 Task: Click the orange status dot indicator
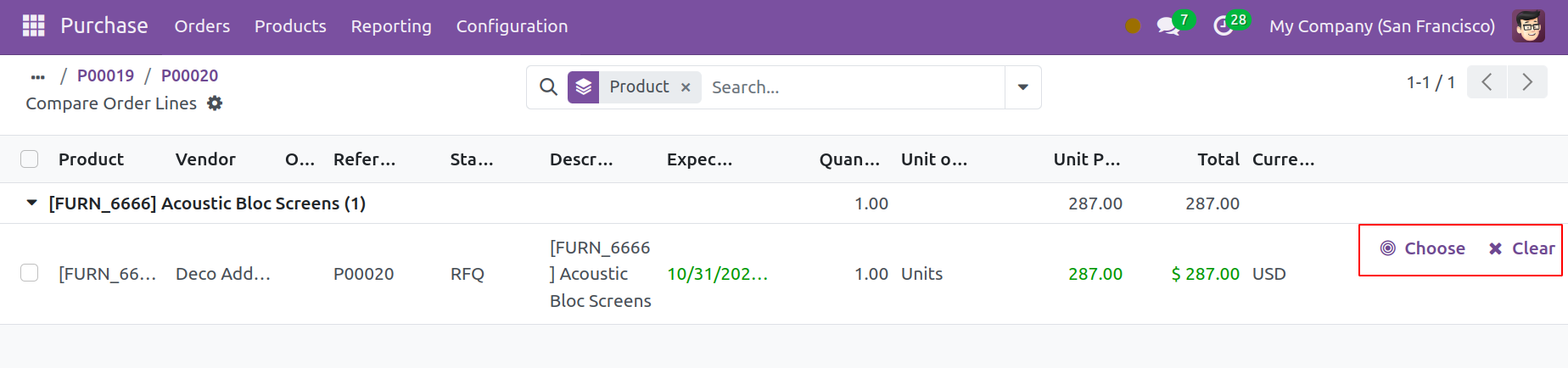(1133, 26)
